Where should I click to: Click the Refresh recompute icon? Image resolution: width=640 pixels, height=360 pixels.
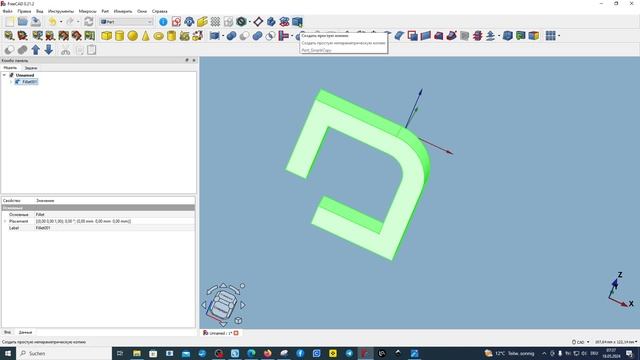[89, 22]
